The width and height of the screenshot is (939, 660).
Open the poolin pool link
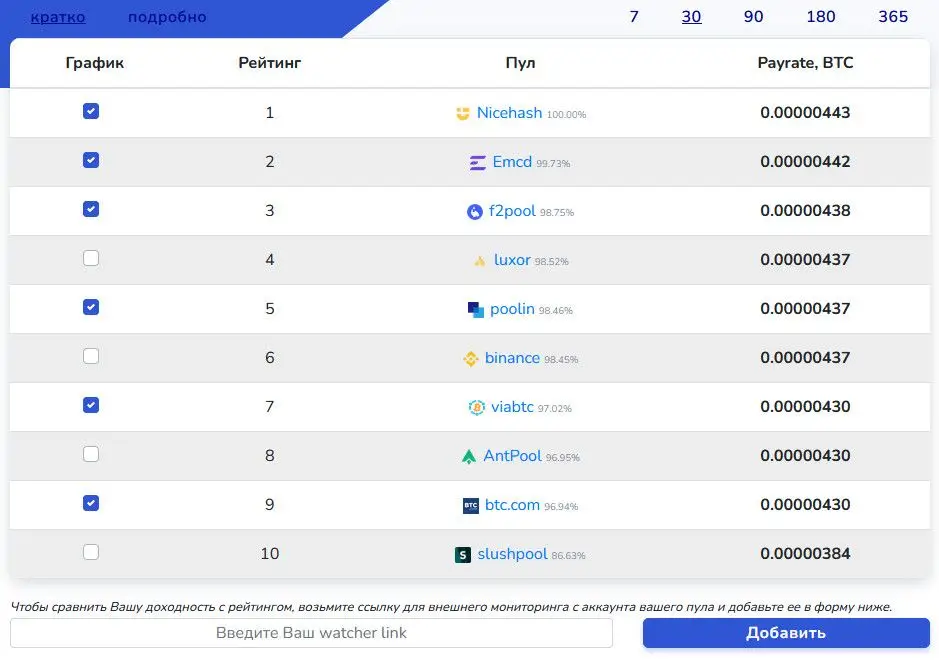click(512, 309)
